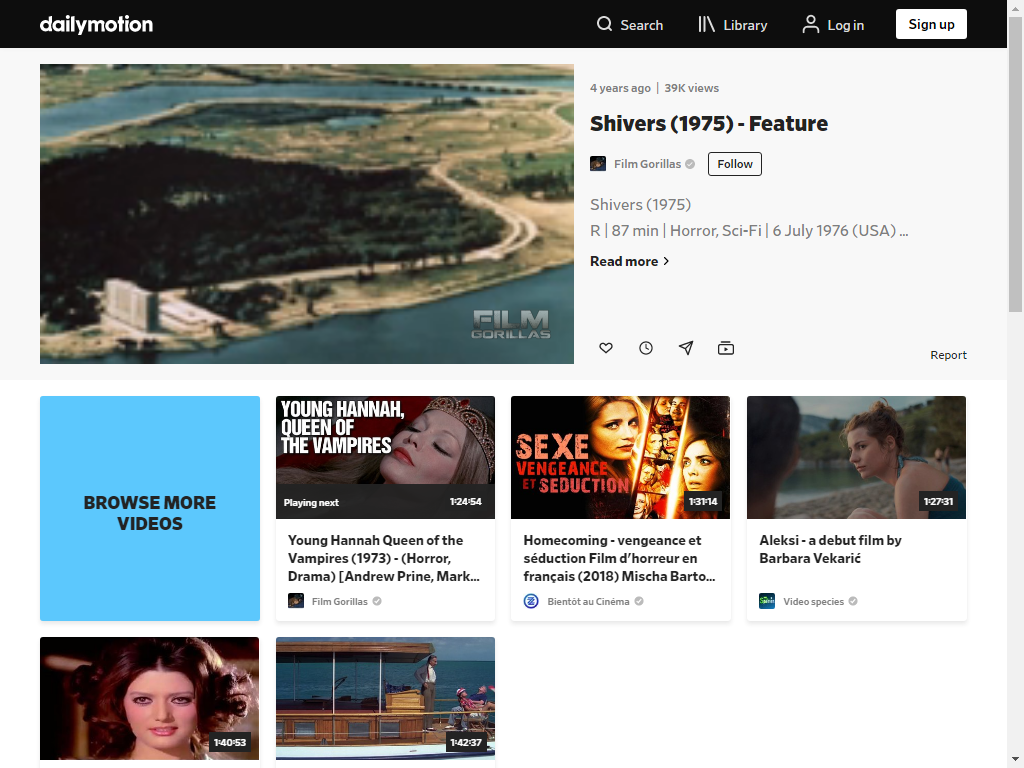Follow the Film Gorillas channel

pyautogui.click(x=735, y=164)
